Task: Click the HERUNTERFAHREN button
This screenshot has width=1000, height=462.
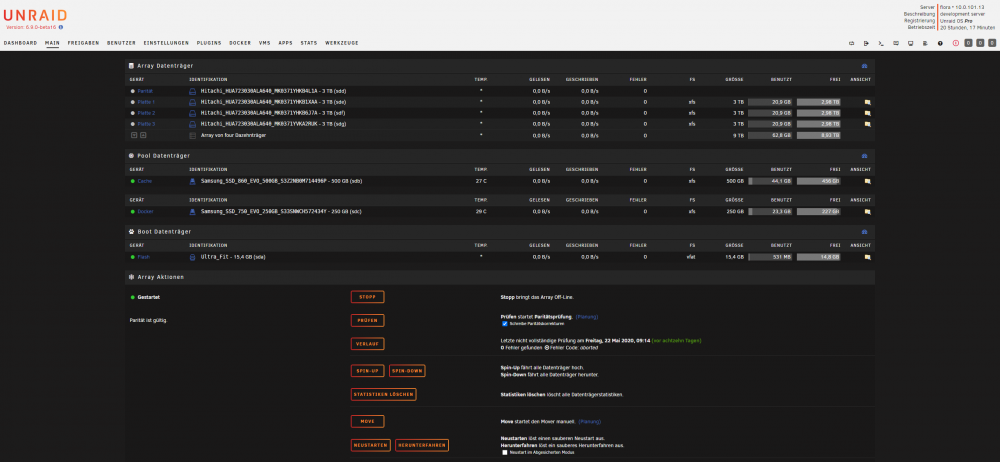Action: coord(422,445)
